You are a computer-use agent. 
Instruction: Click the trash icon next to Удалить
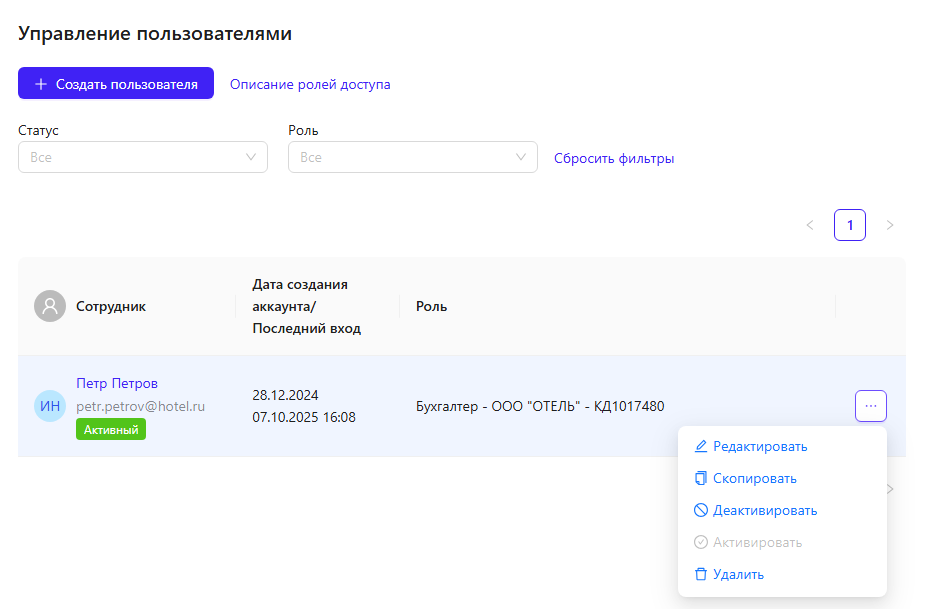[x=701, y=574]
